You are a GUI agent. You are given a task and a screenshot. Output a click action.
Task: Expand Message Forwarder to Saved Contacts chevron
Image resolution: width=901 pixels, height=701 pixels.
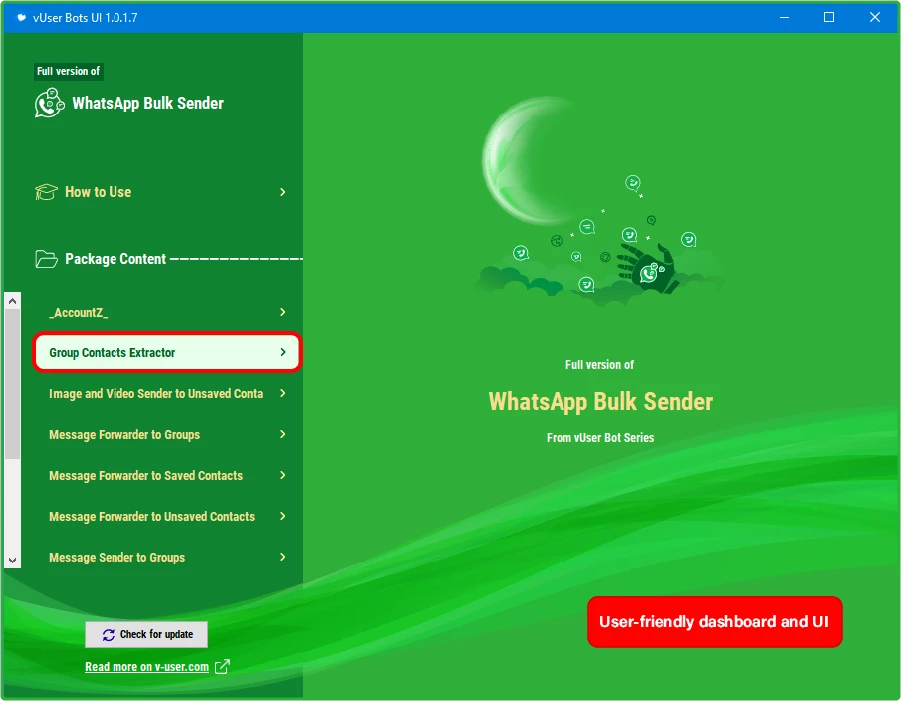(x=283, y=475)
